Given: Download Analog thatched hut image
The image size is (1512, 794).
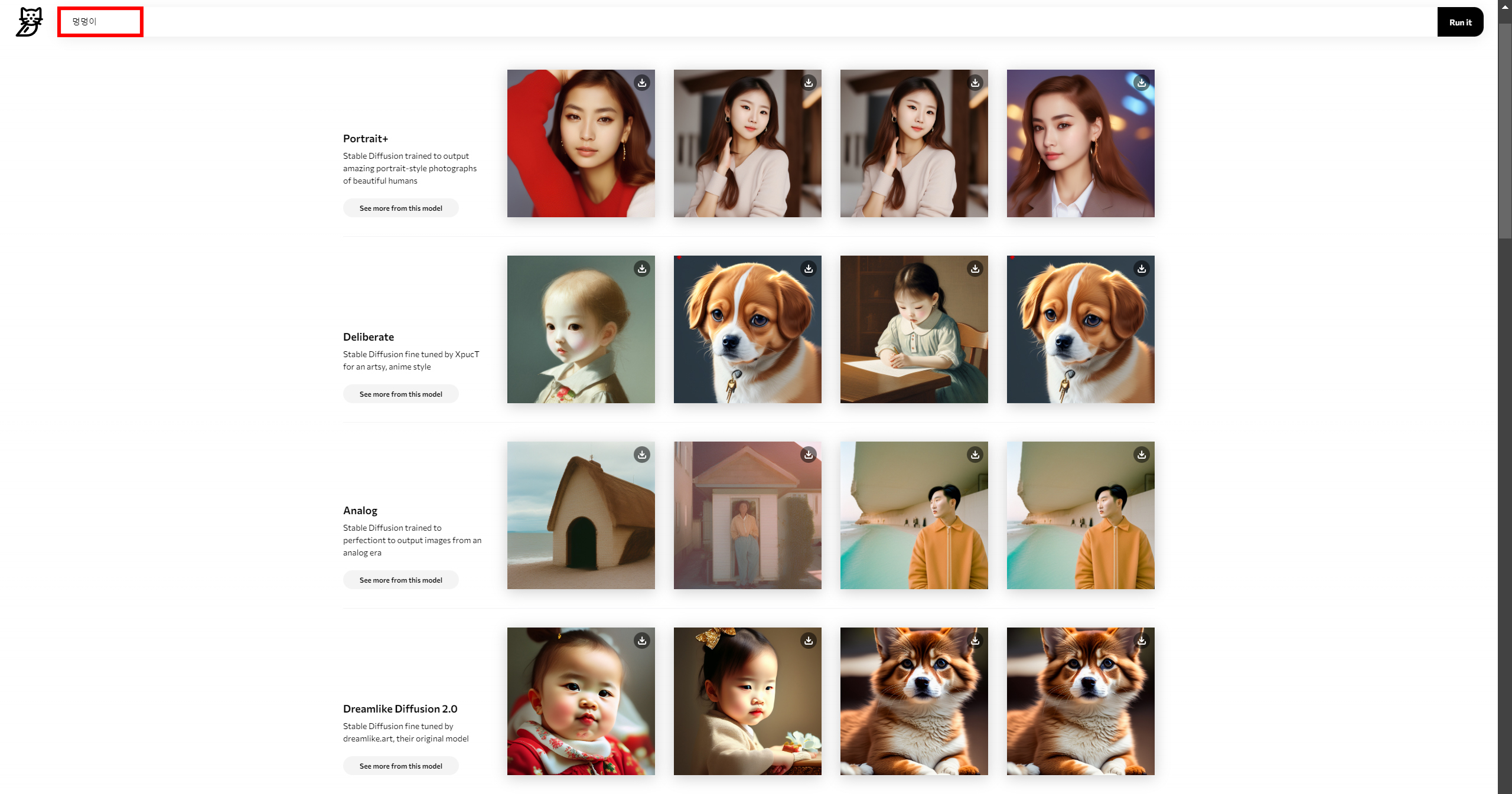Looking at the screenshot, I should coord(642,455).
